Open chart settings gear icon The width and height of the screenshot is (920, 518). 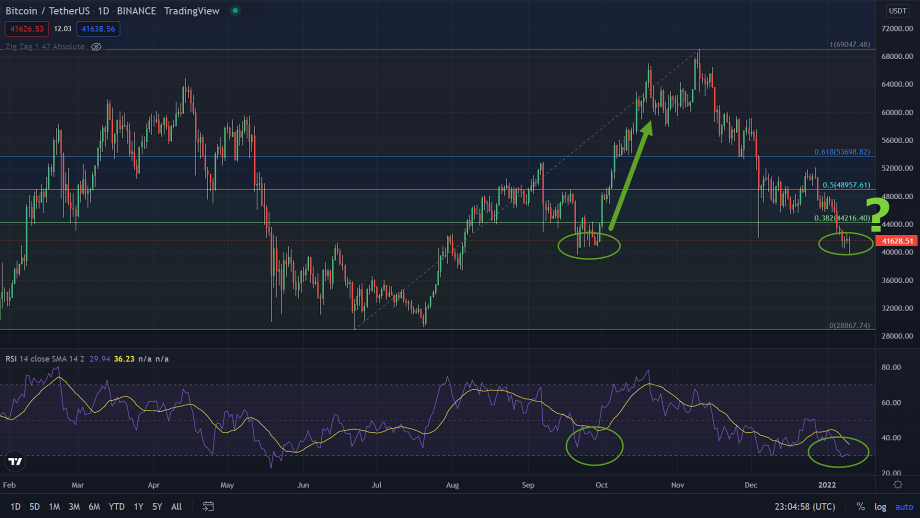click(897, 484)
